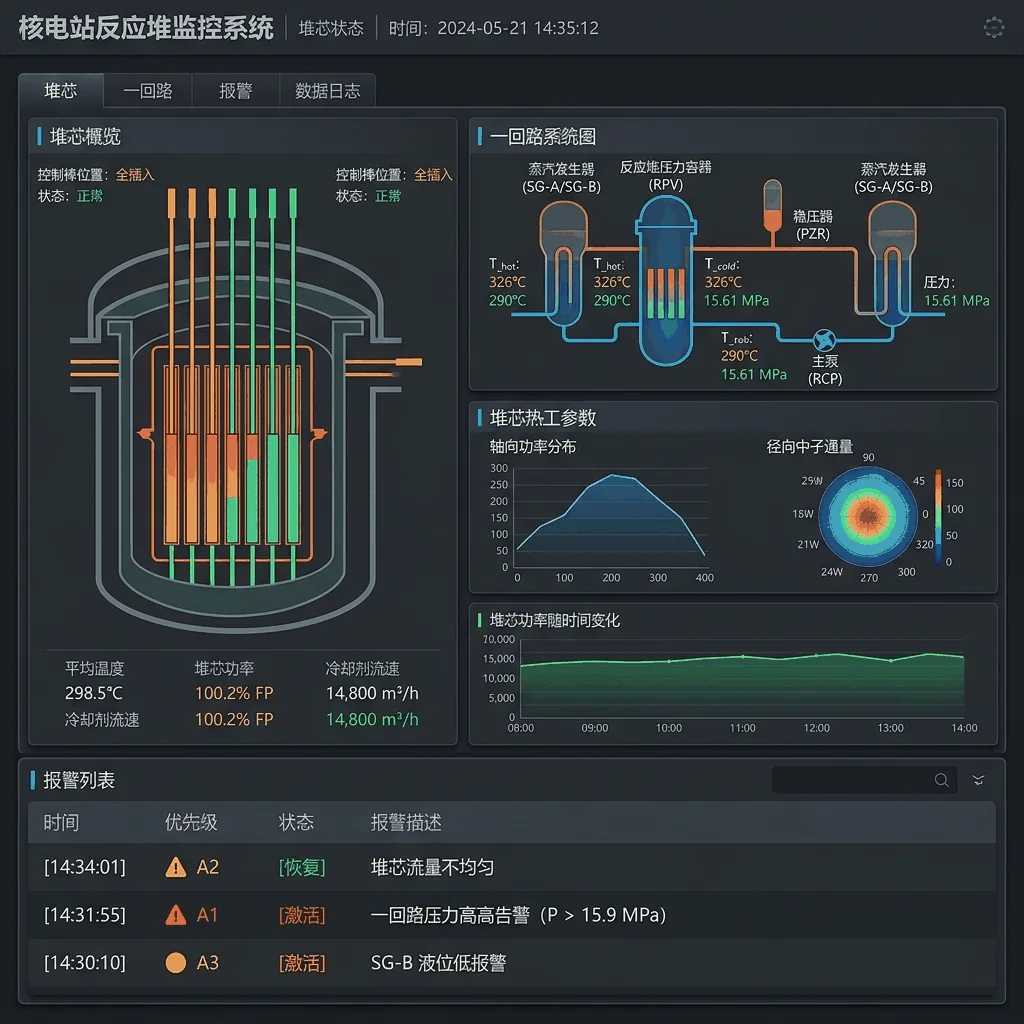The width and height of the screenshot is (1024, 1024).
Task: Select the right steam generator graphic
Action: coord(892,264)
